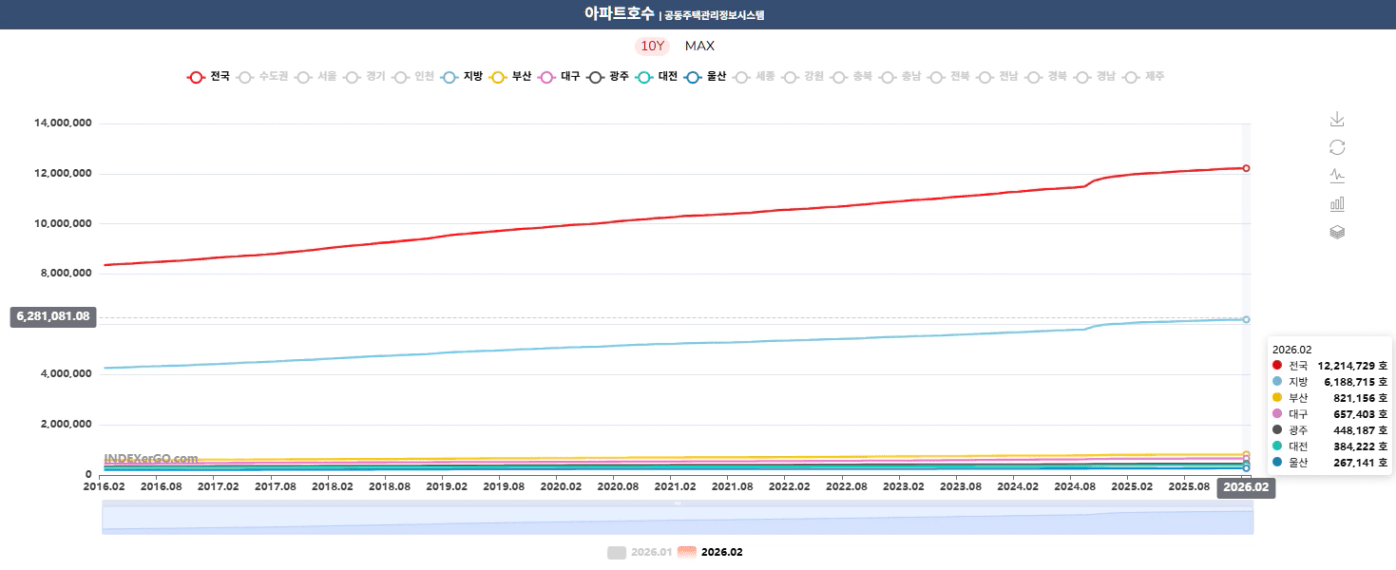Click the tooltip value 12,214,729 호
The height and width of the screenshot is (570, 1396).
pos(1352,366)
